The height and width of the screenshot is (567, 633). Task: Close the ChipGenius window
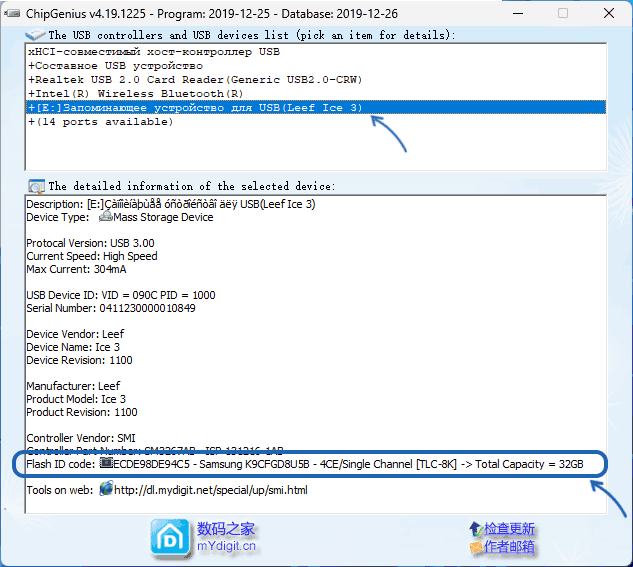point(605,14)
